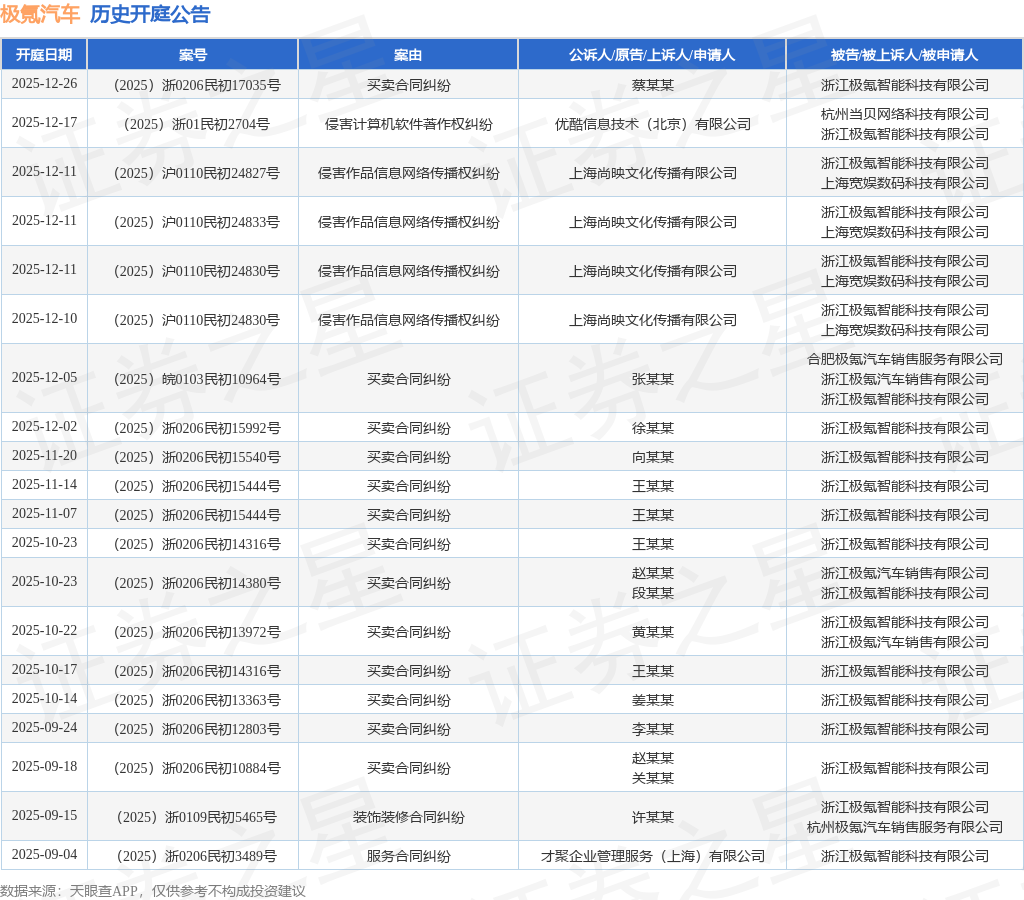Click the date 2025-09-24

click(x=44, y=728)
